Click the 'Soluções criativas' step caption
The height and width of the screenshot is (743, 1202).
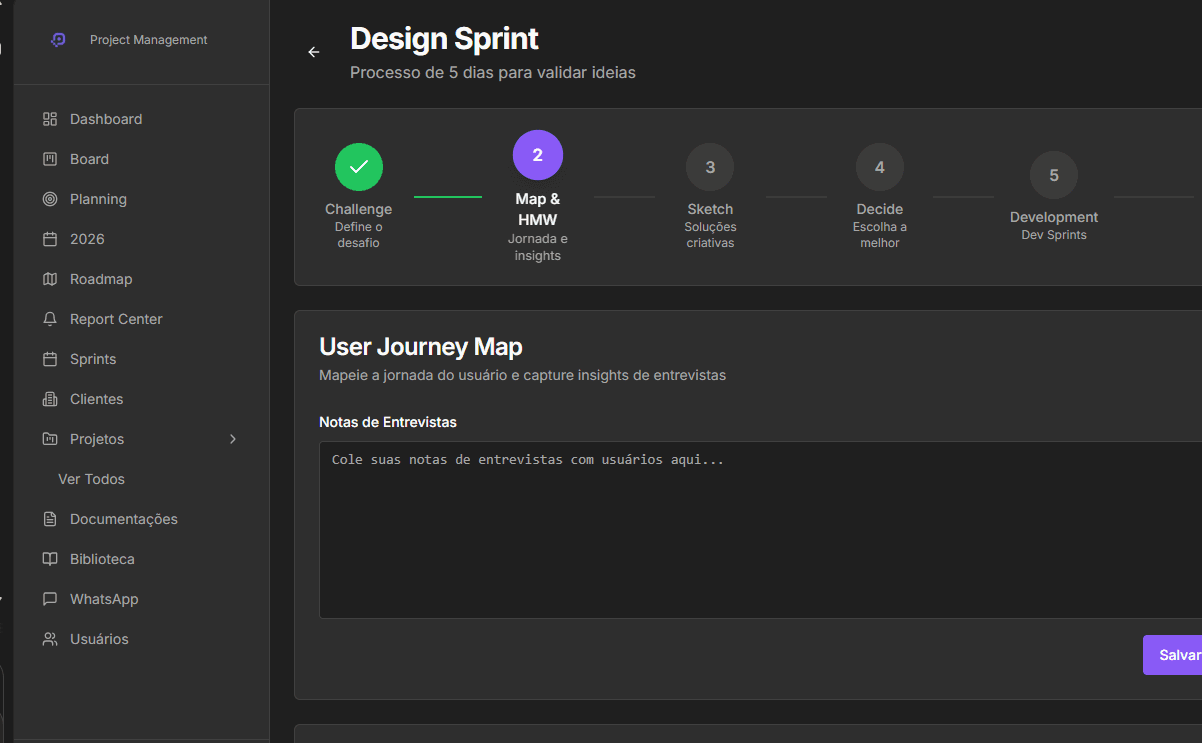pyautogui.click(x=710, y=235)
